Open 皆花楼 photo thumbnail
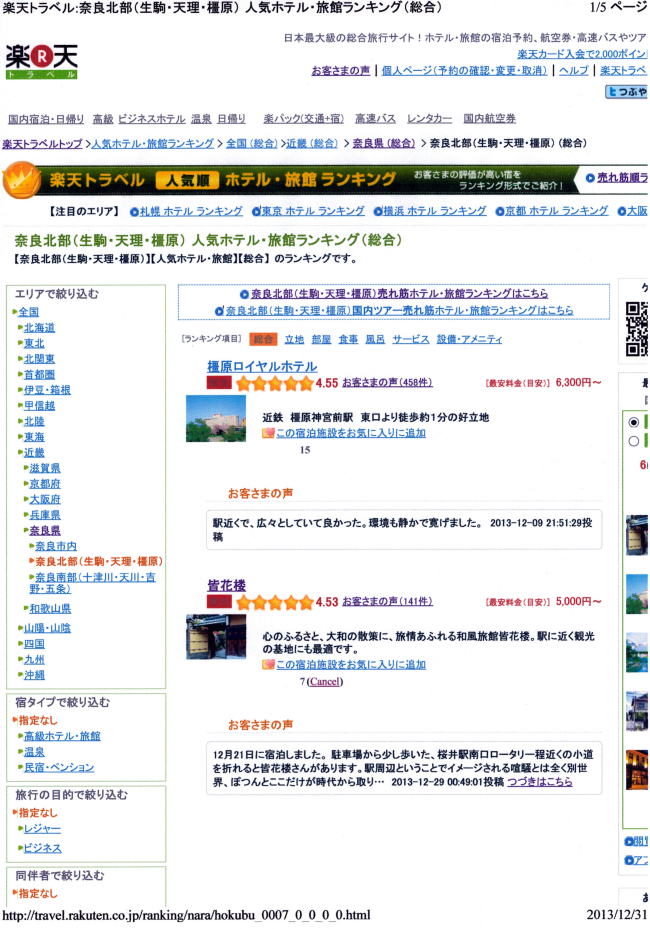Viewport: 650px width, 929px height. click(216, 637)
